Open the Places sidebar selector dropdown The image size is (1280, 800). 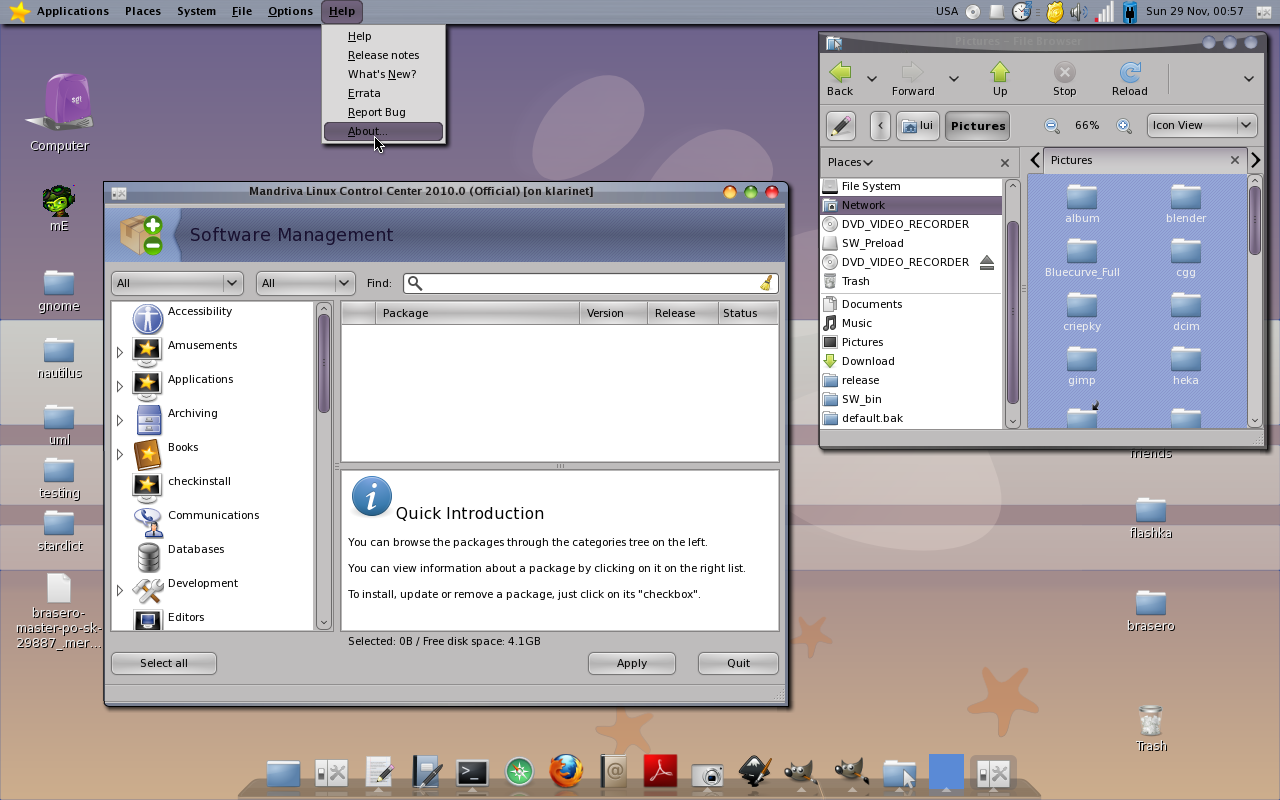tap(850, 162)
